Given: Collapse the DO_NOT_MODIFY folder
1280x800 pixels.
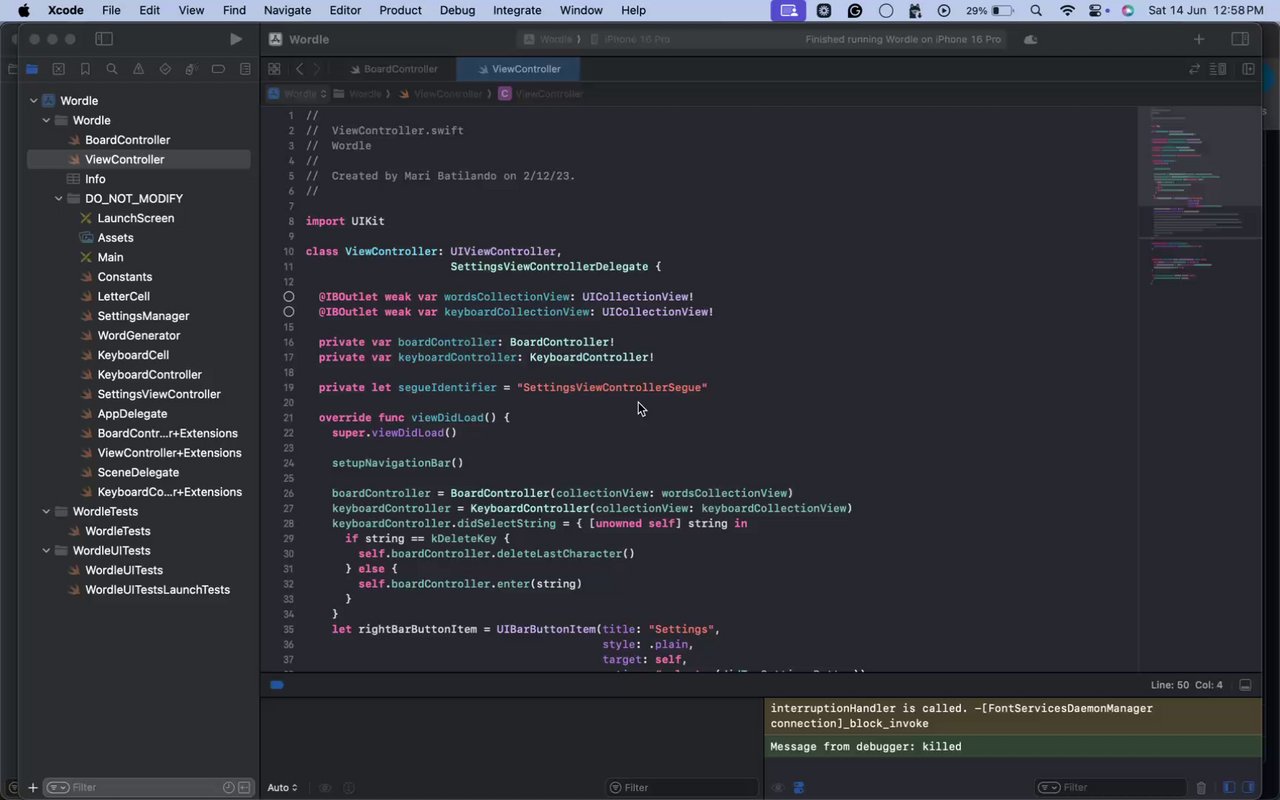Looking at the screenshot, I should coord(59,198).
